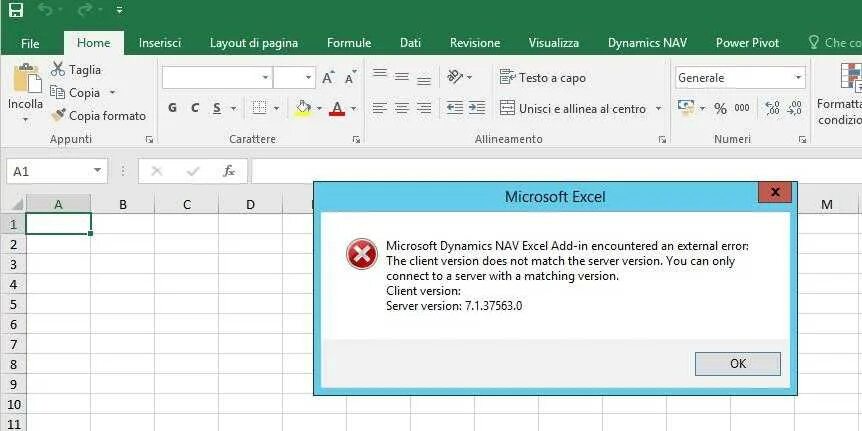Image resolution: width=862 pixels, height=431 pixels.
Task: Switch to the Visualizza tab
Action: (554, 43)
